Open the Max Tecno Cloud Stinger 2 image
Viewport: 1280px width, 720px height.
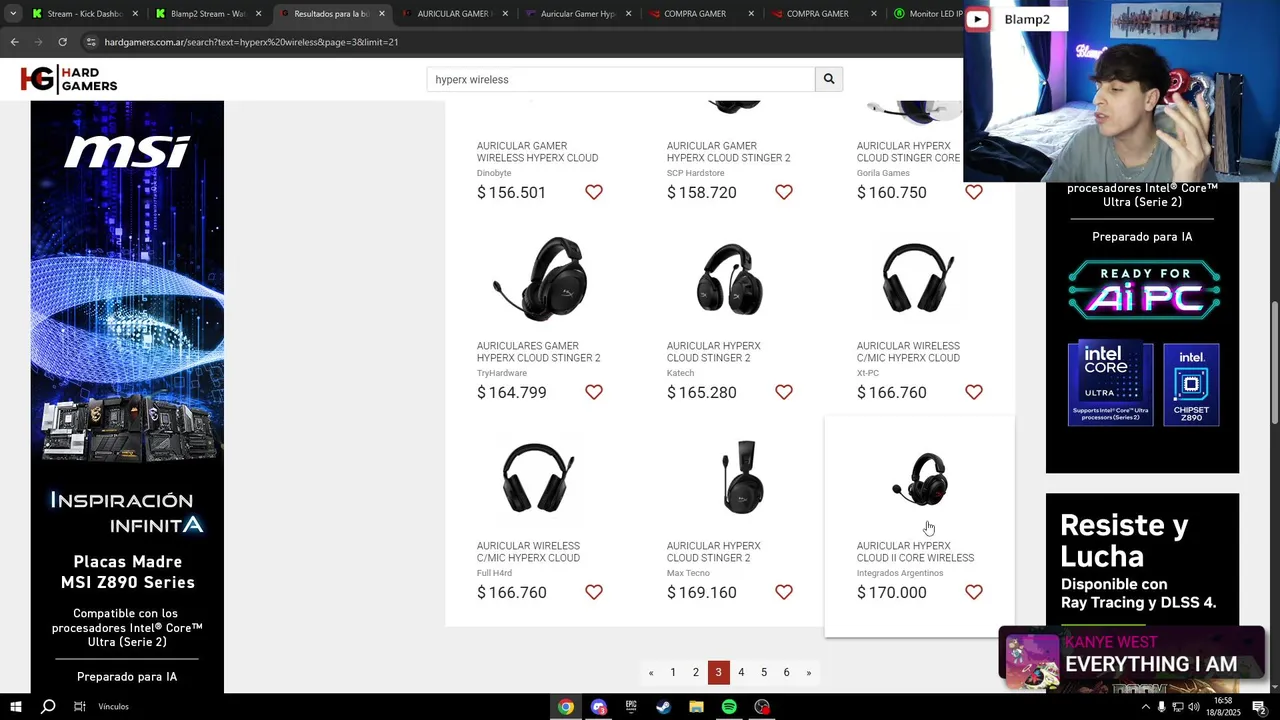pyautogui.click(x=743, y=477)
